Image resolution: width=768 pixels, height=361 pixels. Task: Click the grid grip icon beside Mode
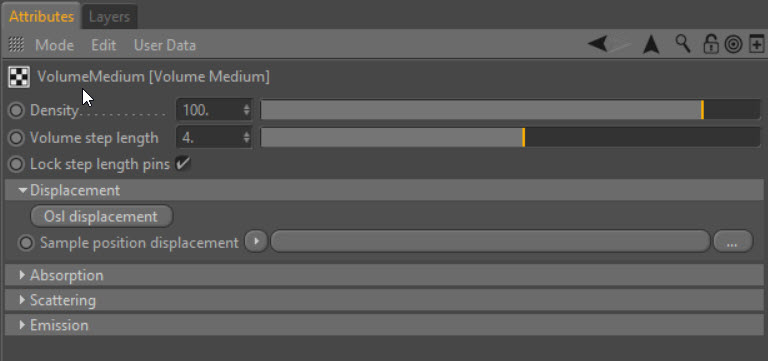(16, 45)
